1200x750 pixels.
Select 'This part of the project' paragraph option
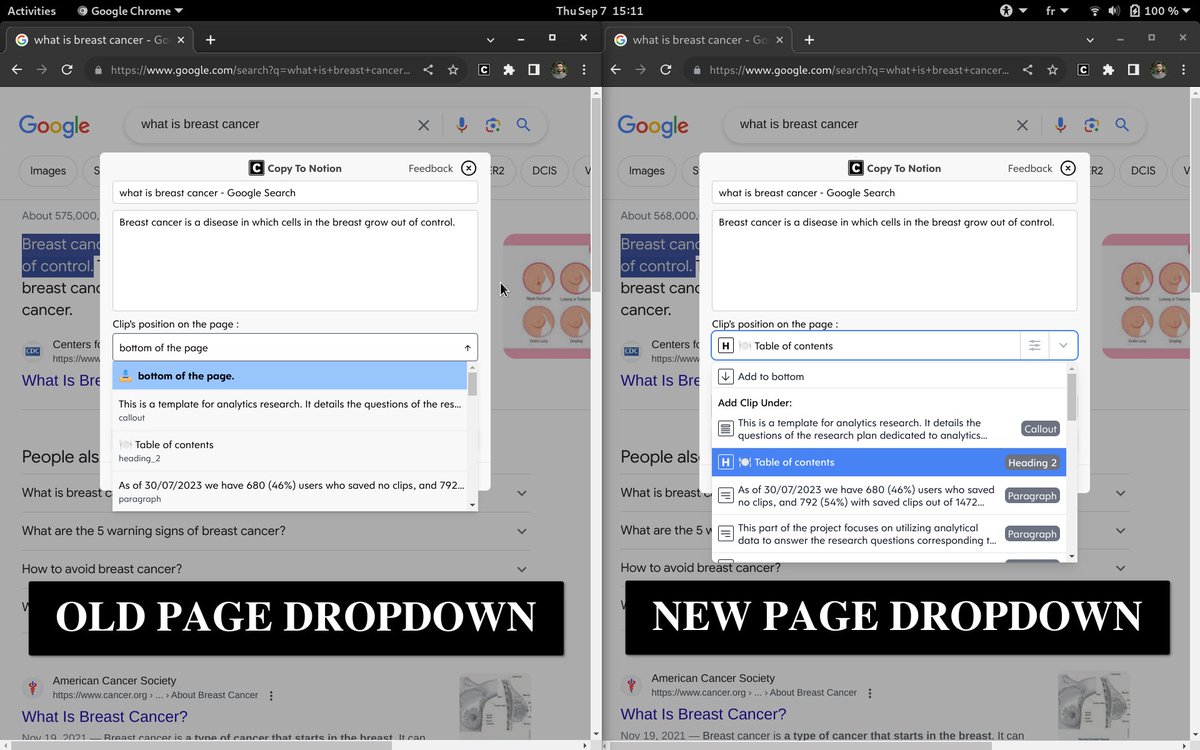tap(888, 534)
